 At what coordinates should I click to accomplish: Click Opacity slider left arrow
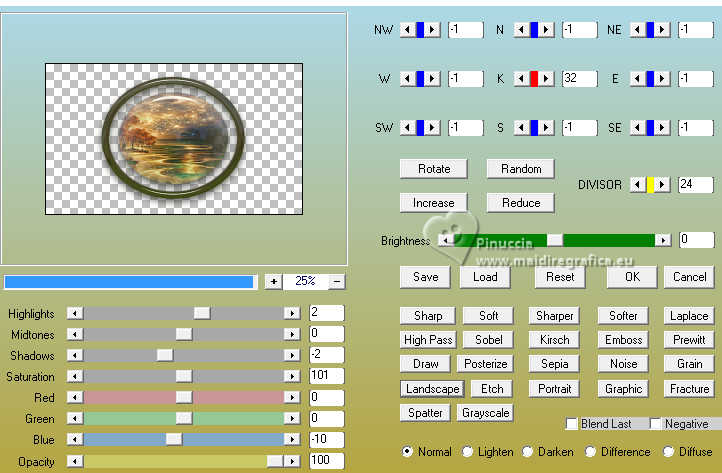click(75, 461)
